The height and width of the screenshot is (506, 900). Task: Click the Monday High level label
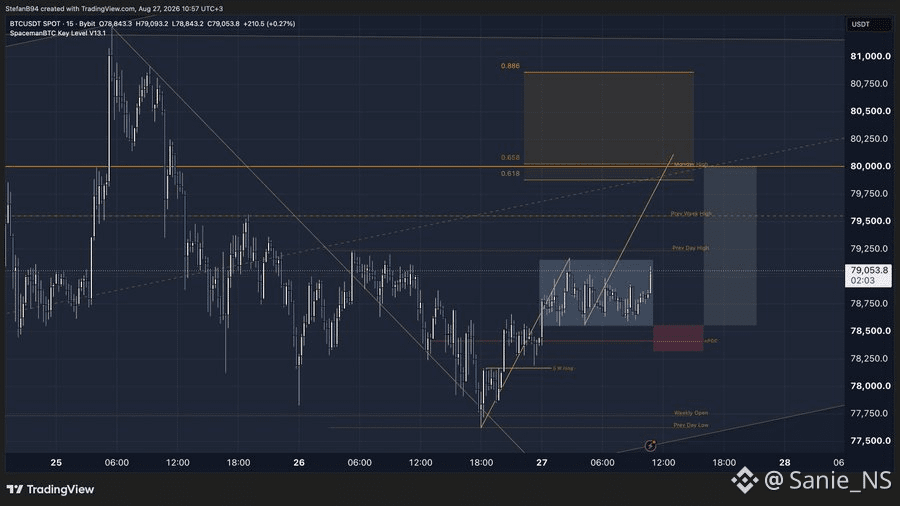coord(690,165)
